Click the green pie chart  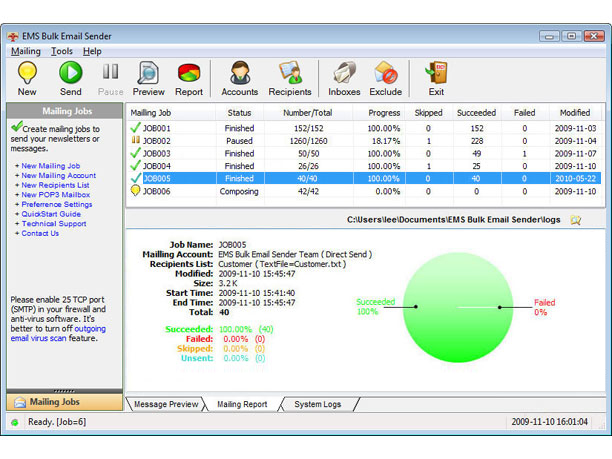pos(458,308)
